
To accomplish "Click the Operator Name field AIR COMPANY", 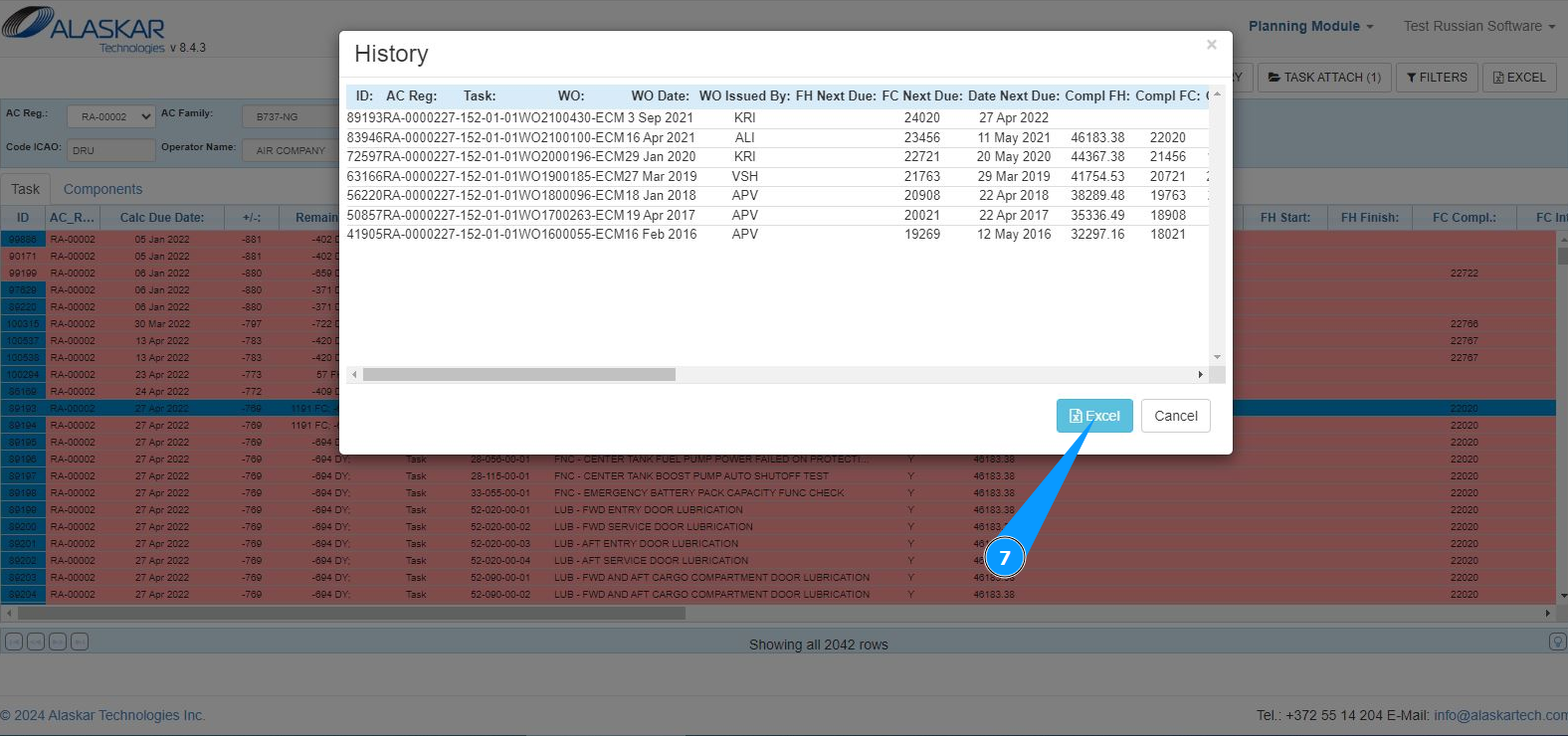I will click(292, 150).
